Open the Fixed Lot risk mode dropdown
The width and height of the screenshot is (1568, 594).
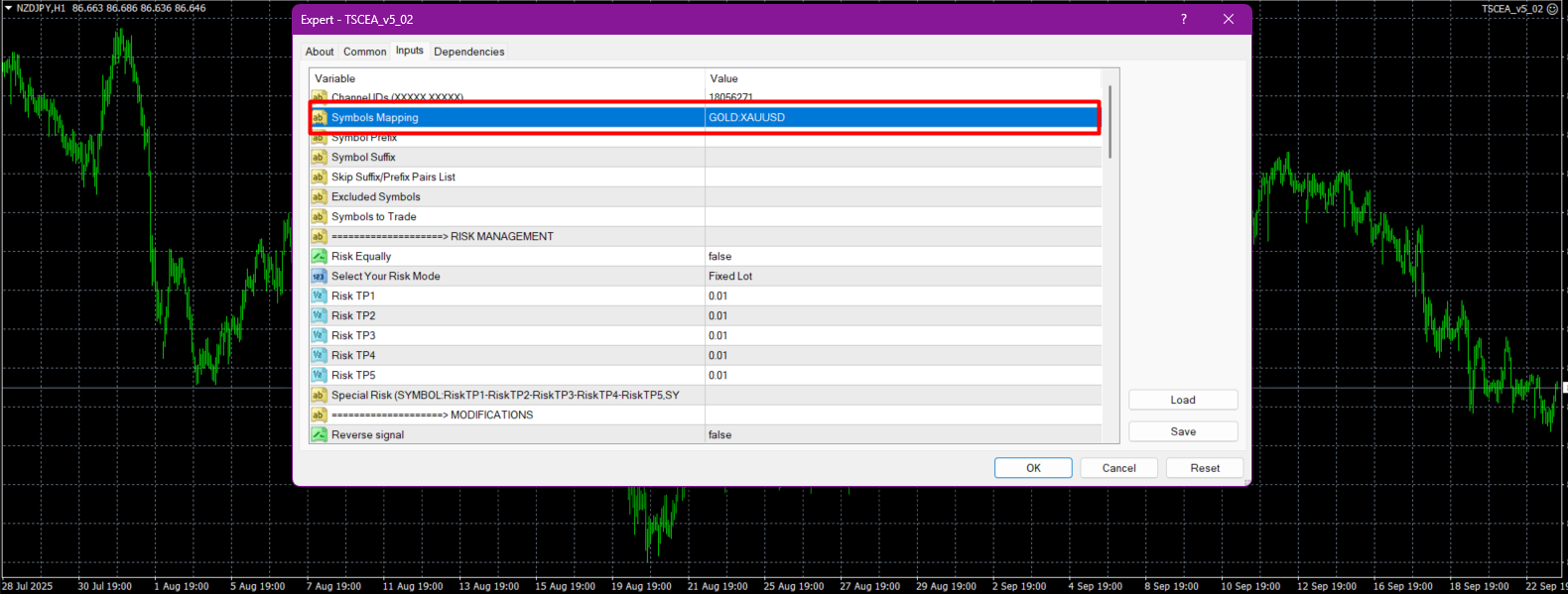[730, 276]
